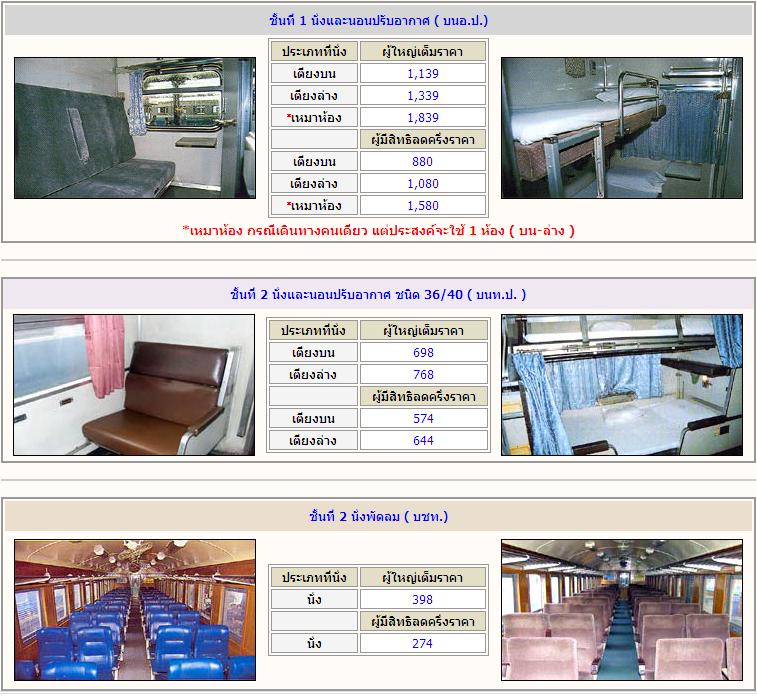Click ผู้มีสิทธิลดครึ่งราคา header in 36/40 table
The width and height of the screenshot is (757, 697).
pos(423,396)
